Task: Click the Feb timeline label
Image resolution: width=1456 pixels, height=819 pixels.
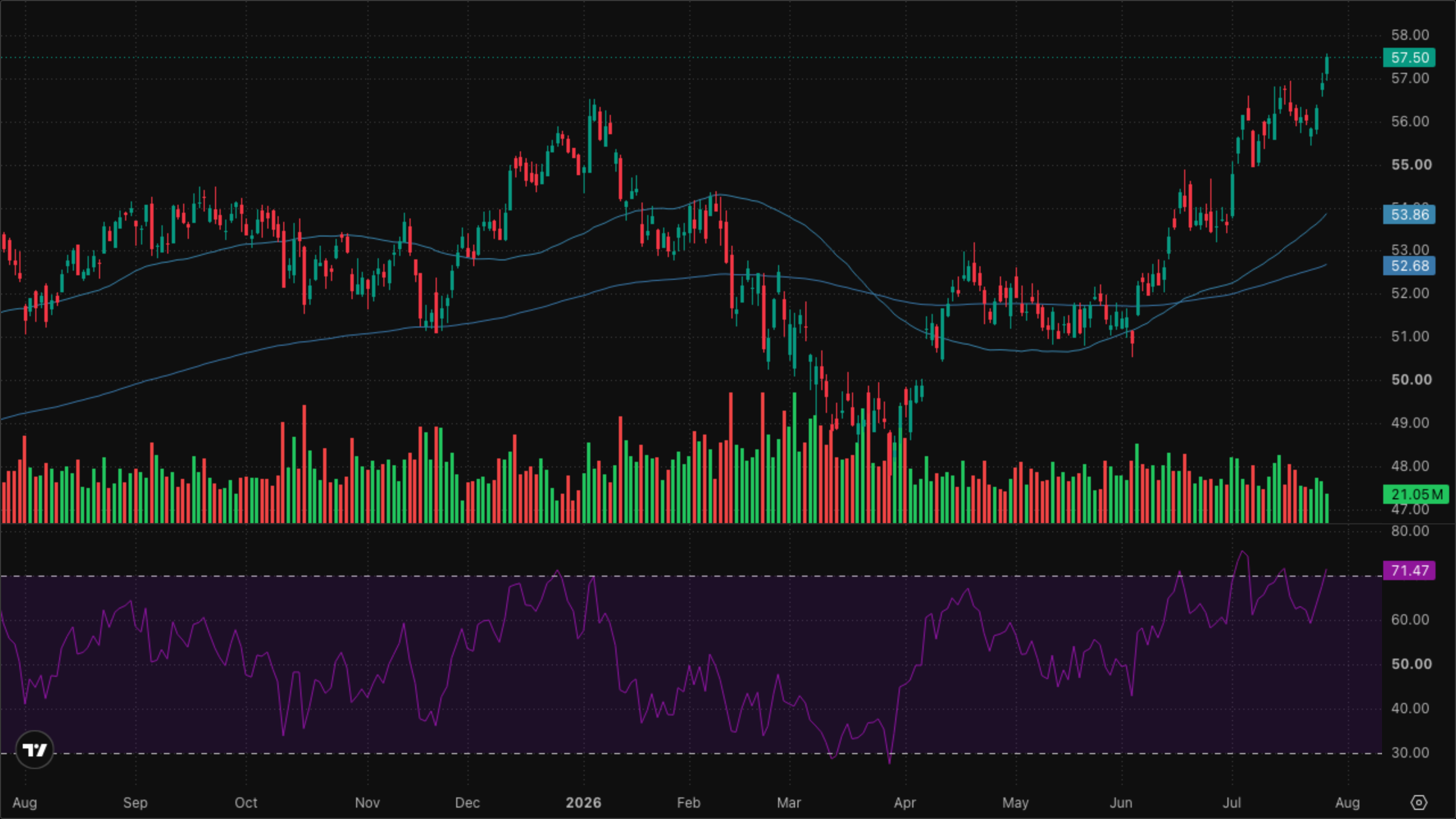Action: tap(688, 803)
